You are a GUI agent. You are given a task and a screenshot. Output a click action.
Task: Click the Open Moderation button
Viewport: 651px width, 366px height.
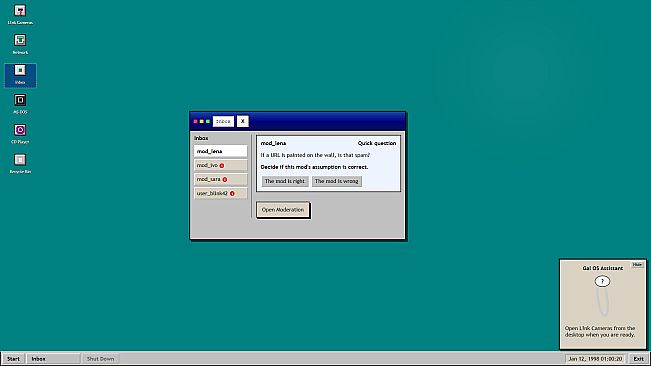283,210
